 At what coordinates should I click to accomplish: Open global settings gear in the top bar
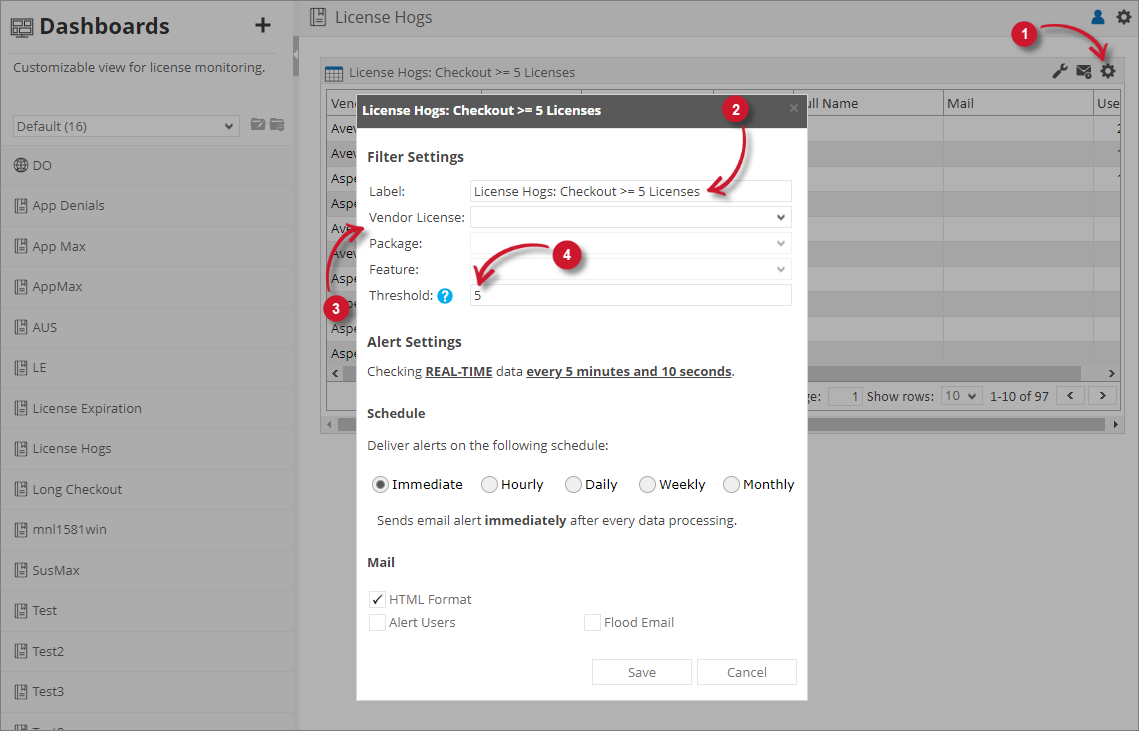click(x=1124, y=16)
